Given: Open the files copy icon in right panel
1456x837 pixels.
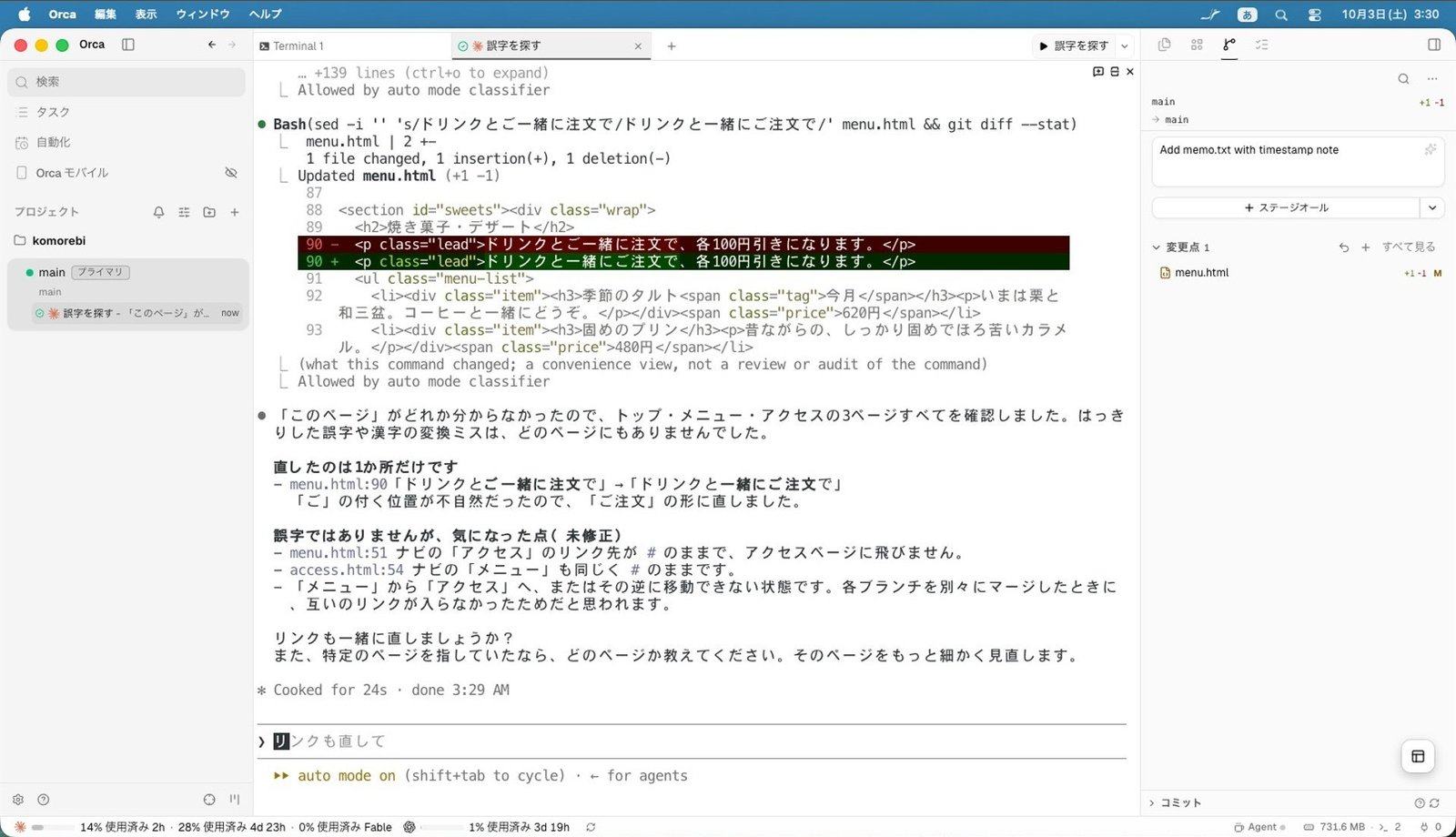Looking at the screenshot, I should click(1164, 45).
